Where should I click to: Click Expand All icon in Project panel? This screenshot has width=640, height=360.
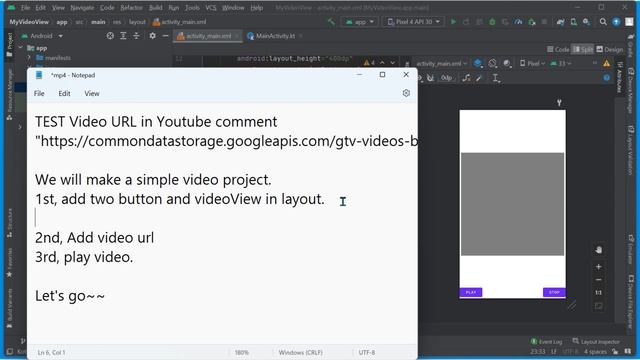123,36
